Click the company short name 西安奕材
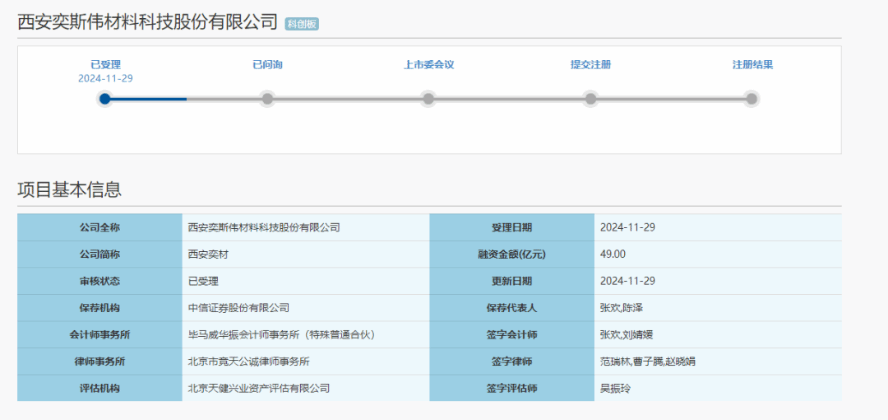 (208, 254)
